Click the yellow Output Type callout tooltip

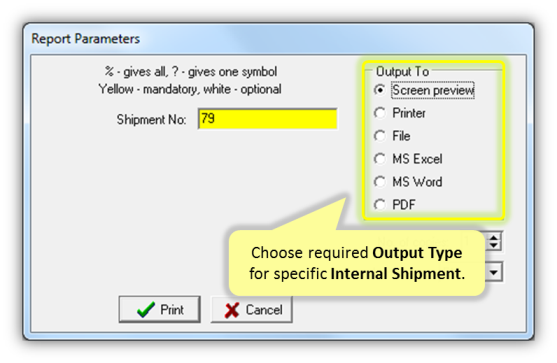357,263
